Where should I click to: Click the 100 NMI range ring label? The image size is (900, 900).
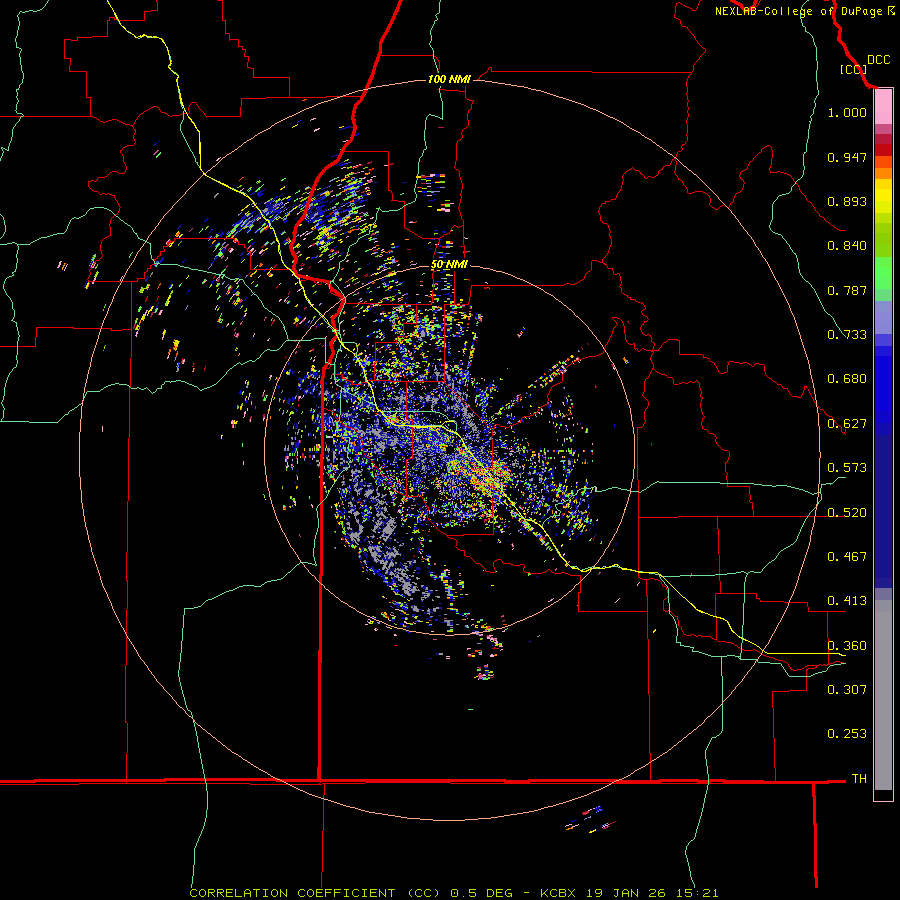tap(449, 79)
